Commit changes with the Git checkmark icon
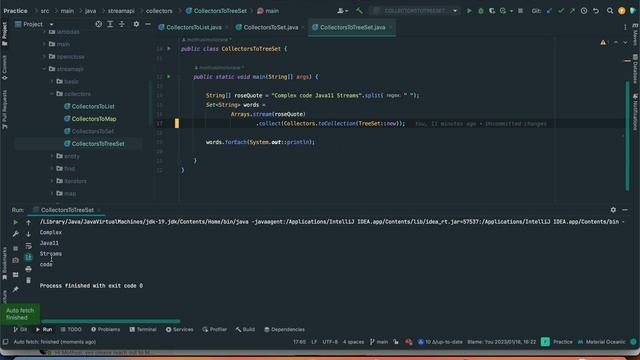 click(x=561, y=11)
